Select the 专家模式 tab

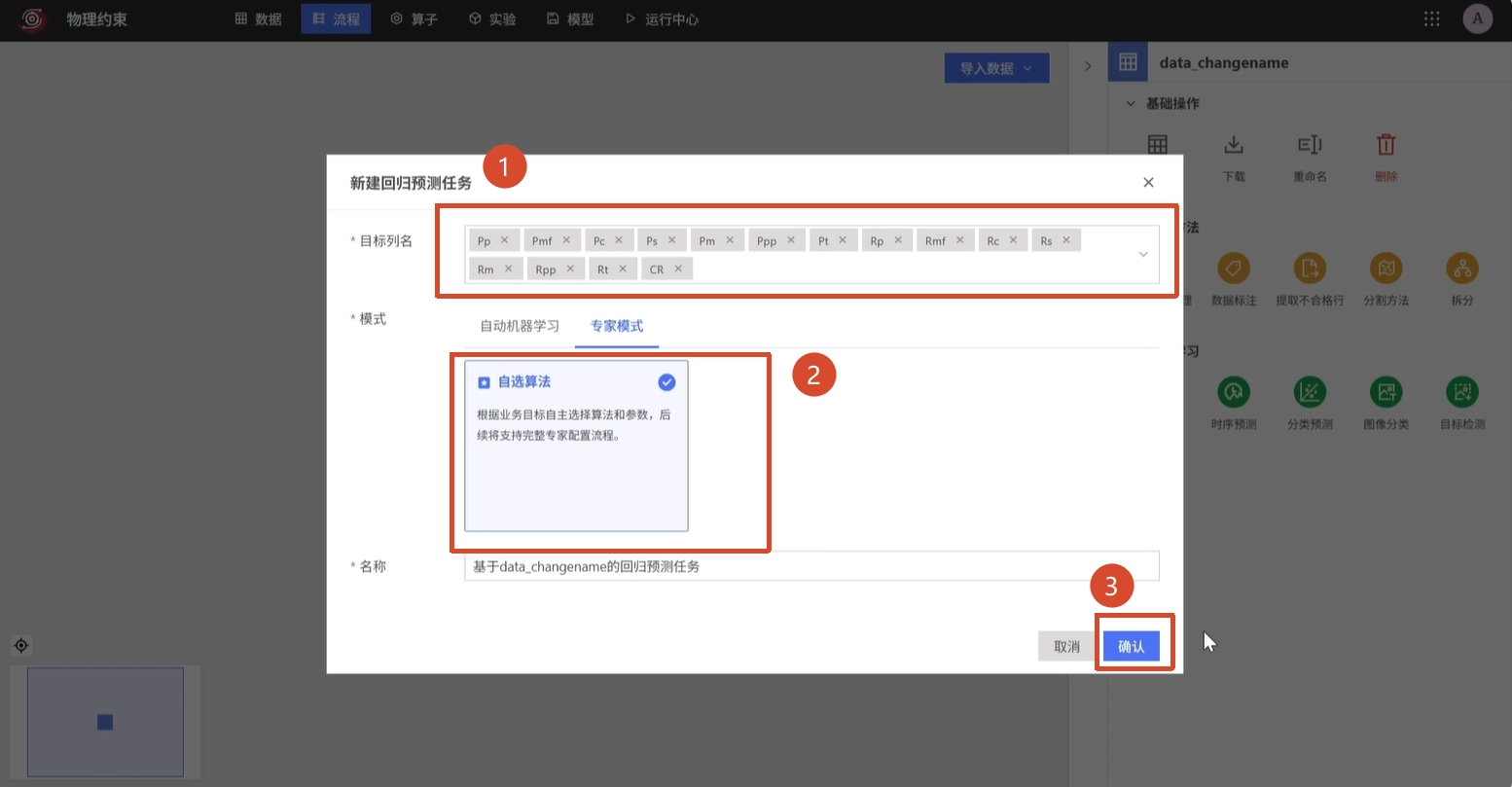[x=617, y=326]
